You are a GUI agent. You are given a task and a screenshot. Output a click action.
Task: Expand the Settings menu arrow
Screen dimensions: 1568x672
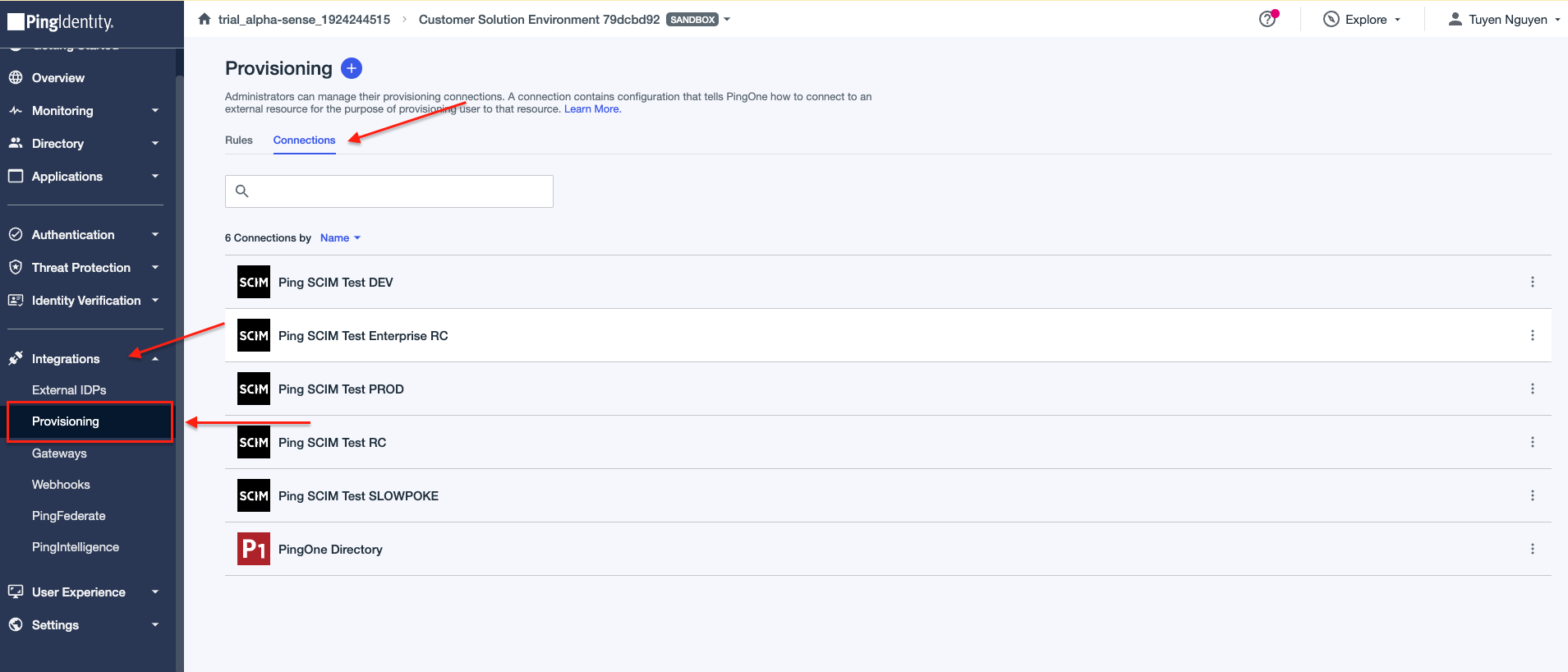(155, 624)
